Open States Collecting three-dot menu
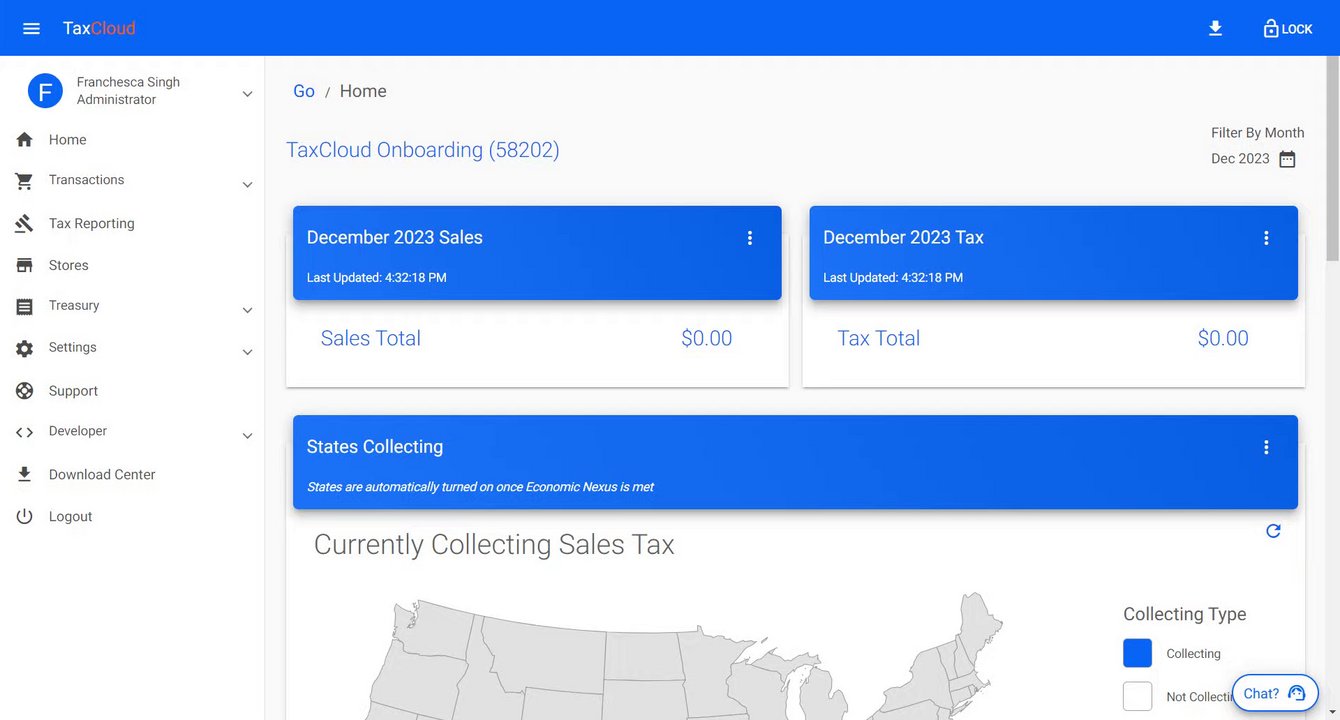 coord(1266,447)
